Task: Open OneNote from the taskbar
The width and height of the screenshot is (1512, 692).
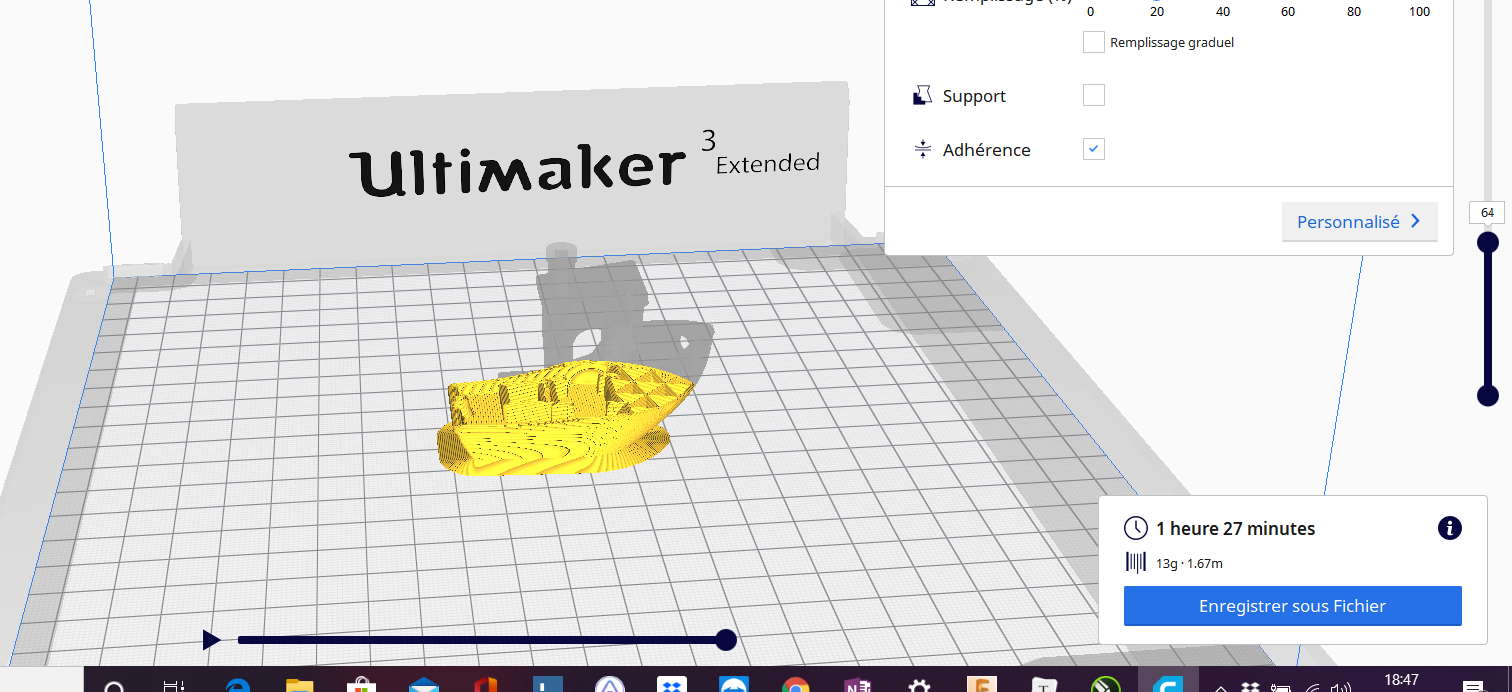Action: coord(857,685)
